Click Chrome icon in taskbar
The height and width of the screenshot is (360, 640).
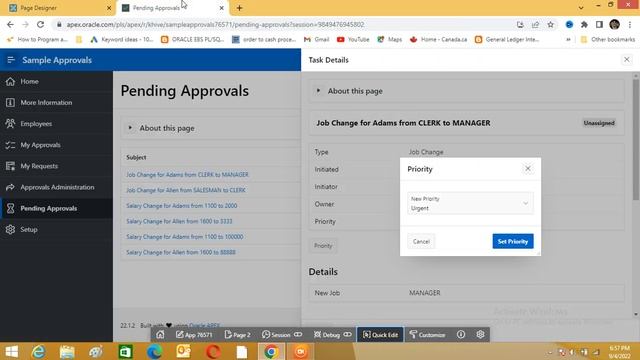[x=271, y=351]
